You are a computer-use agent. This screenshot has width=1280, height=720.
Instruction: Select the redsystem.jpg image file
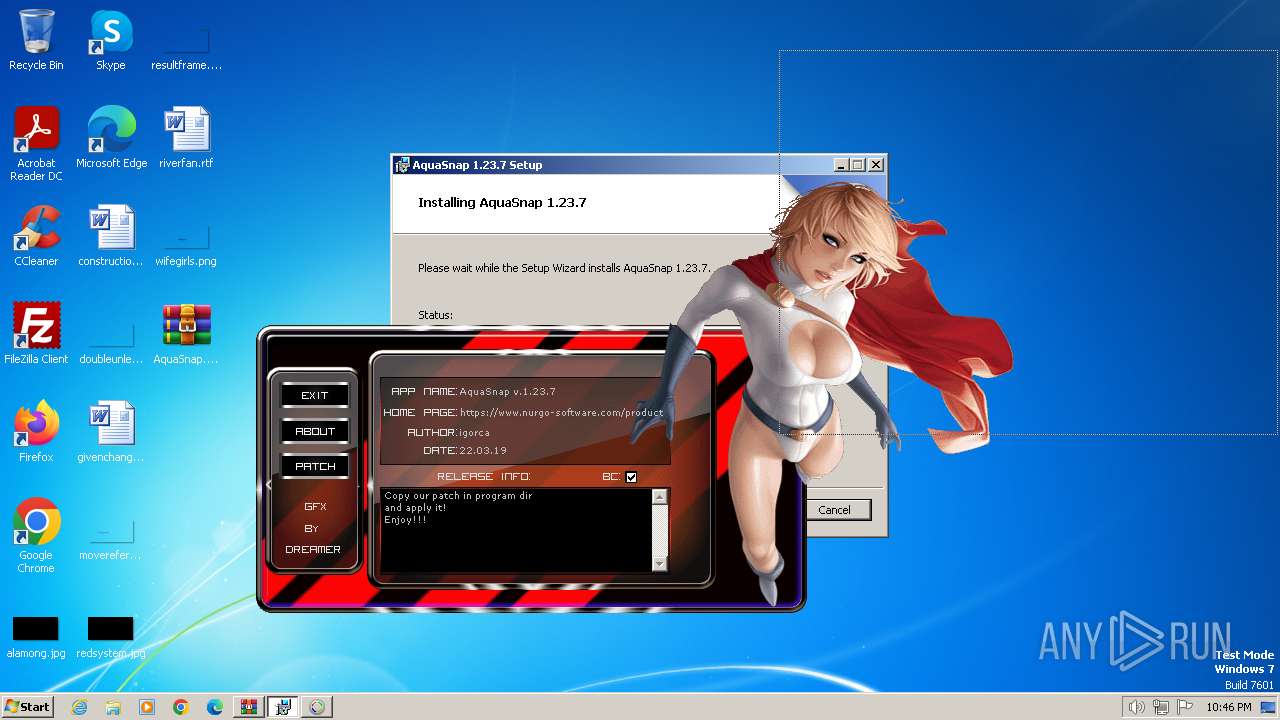click(111, 638)
